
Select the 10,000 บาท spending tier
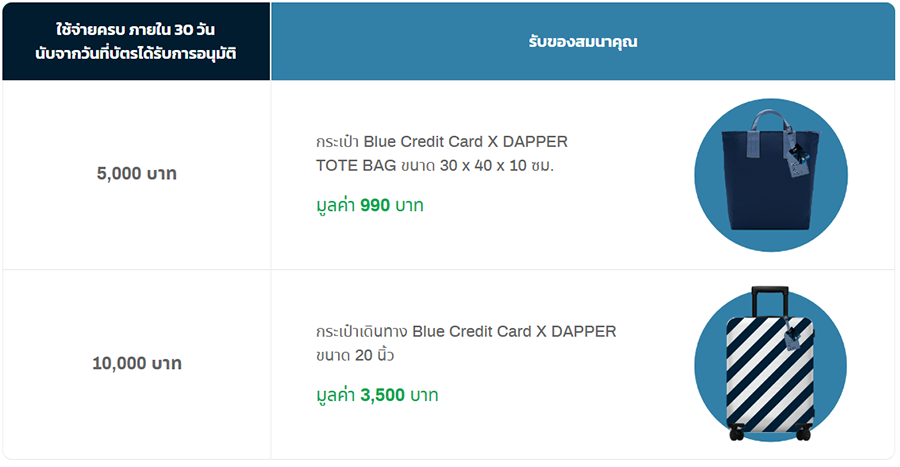(136, 364)
